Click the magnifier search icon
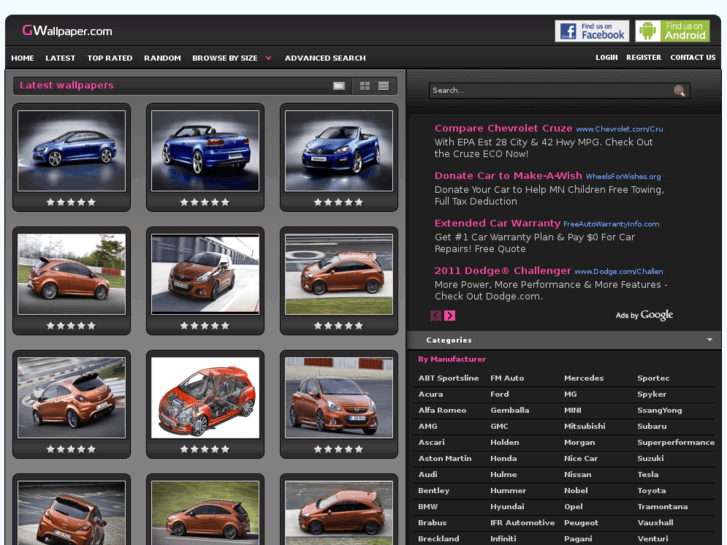The image size is (727, 545). pos(680,91)
